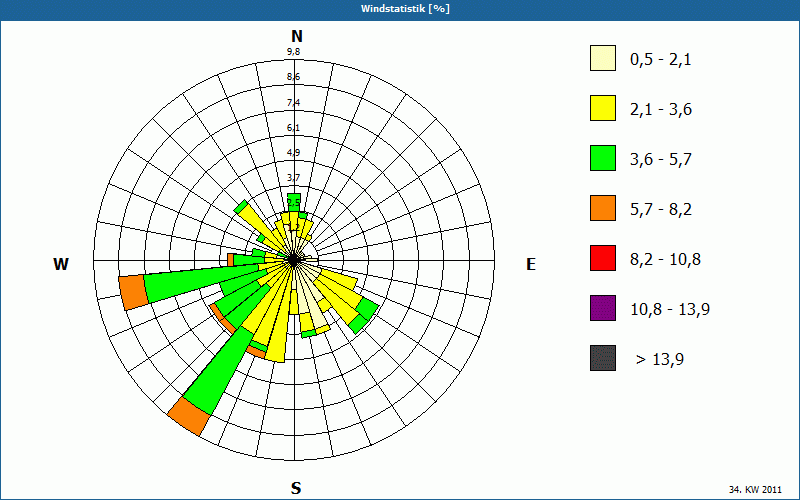Image resolution: width=800 pixels, height=500 pixels.
Task: Click the dark gray > 13,9 swatch
Action: coord(603,358)
